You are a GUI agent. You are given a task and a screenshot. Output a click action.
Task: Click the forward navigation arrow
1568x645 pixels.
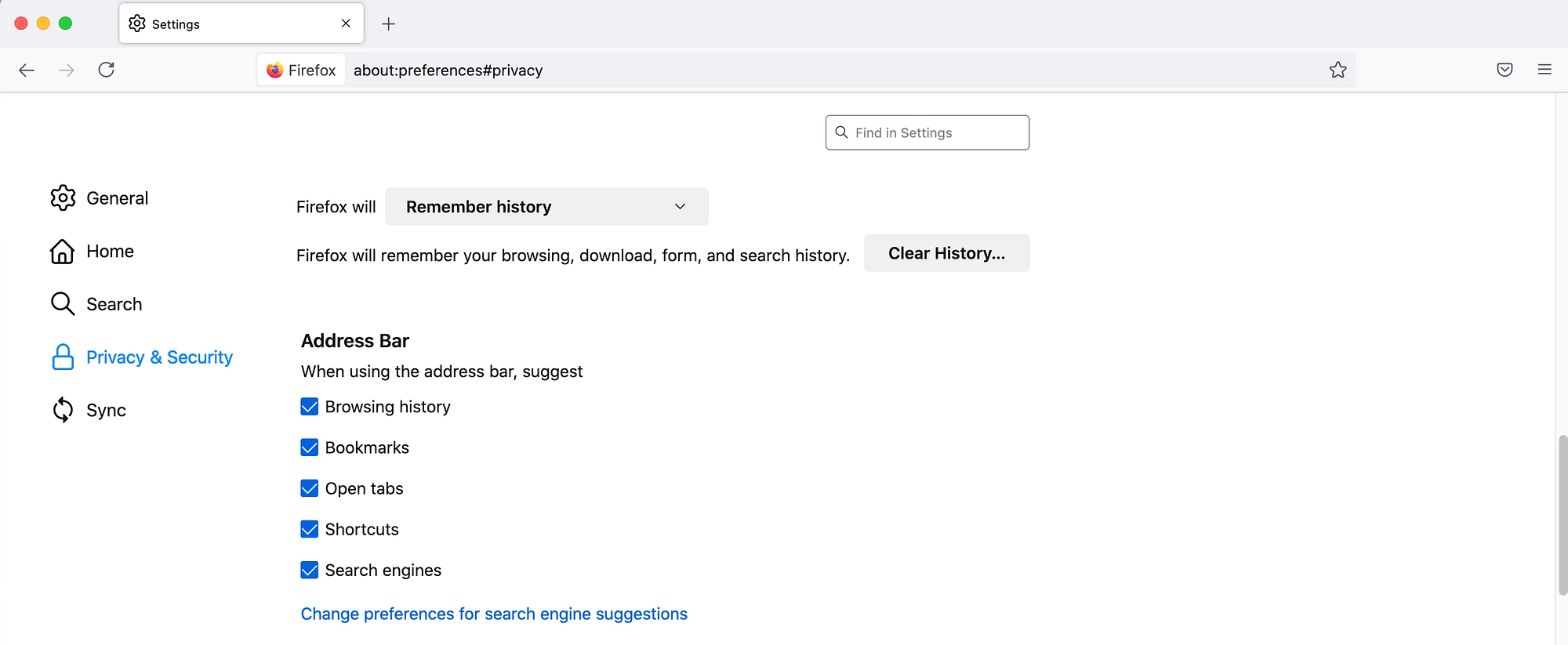(67, 70)
